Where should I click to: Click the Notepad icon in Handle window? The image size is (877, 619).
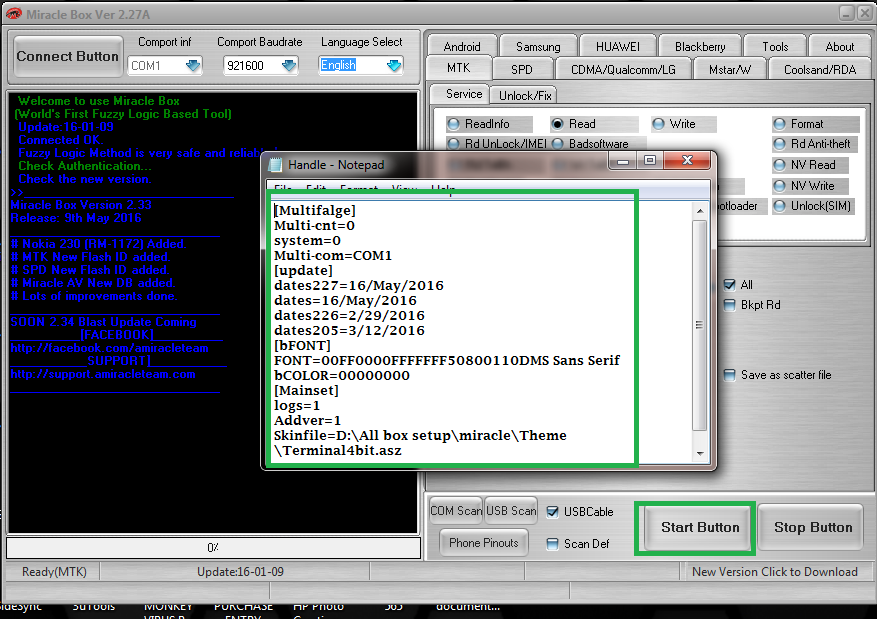click(x=275, y=164)
